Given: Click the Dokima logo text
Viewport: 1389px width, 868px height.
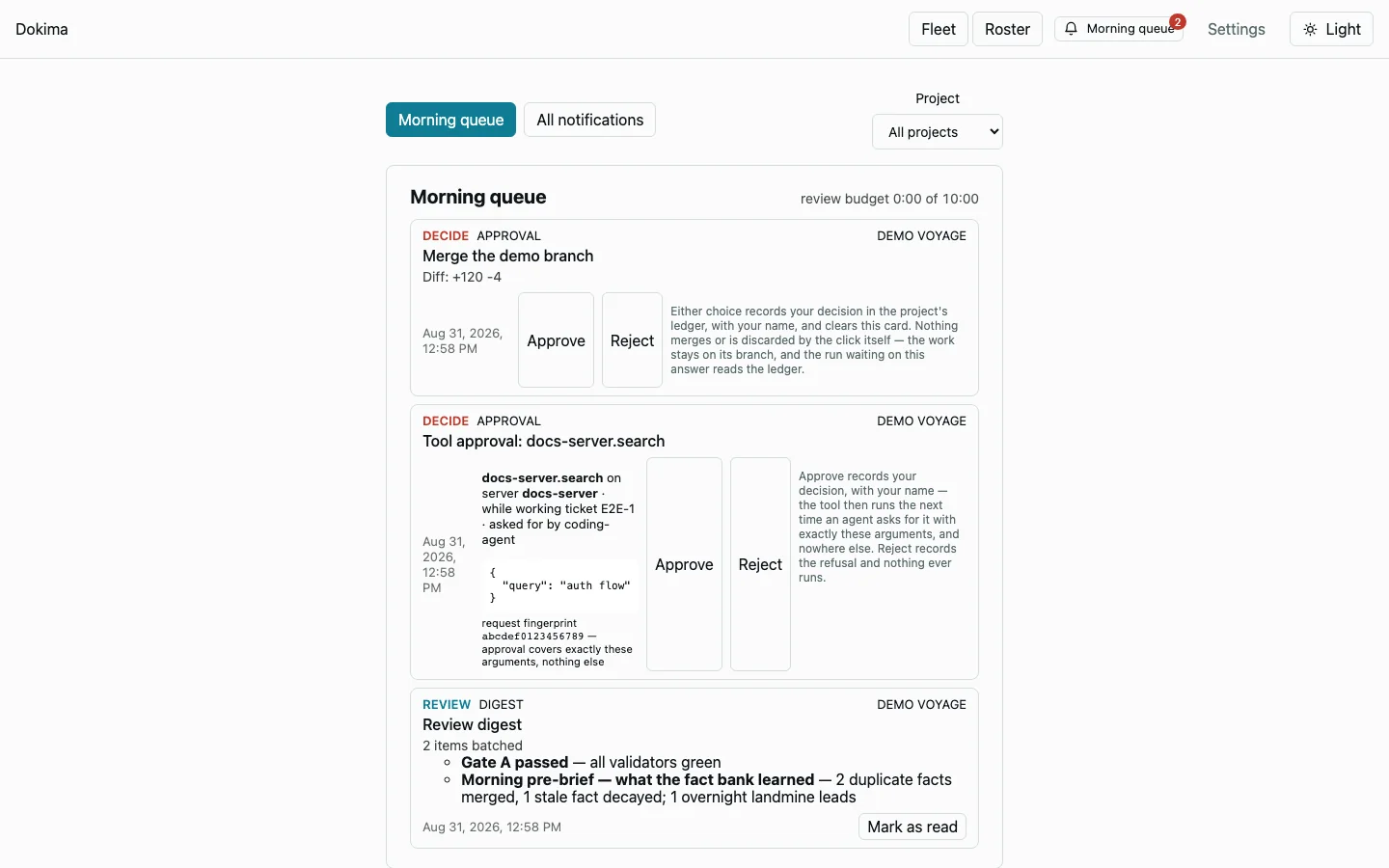Looking at the screenshot, I should click(x=41, y=29).
